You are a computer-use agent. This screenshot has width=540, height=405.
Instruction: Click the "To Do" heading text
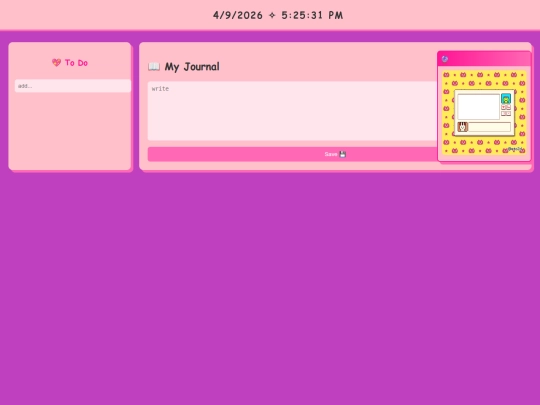76,63
